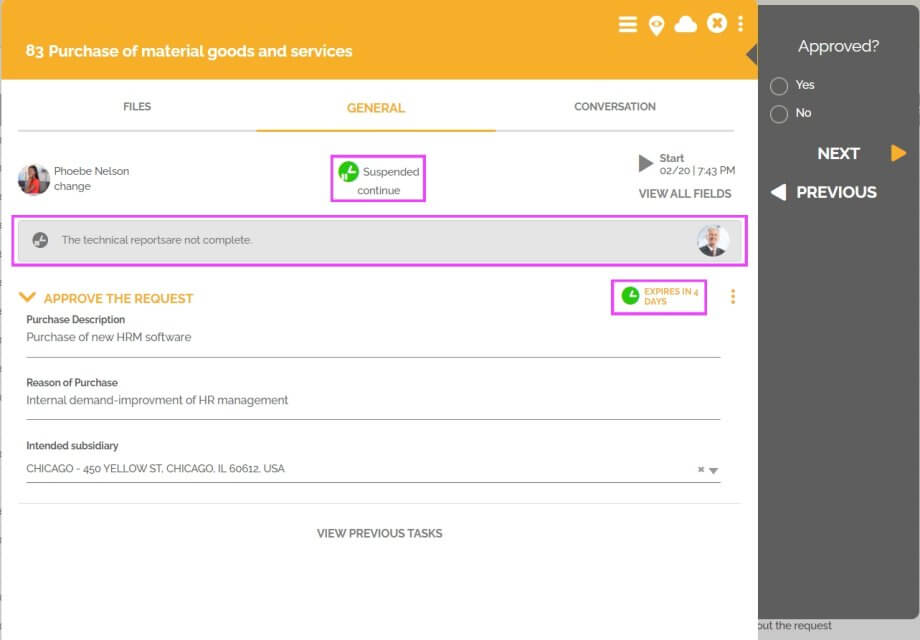Click the green Expires In 4 Days badge
Screen dimensions: 920x640
[x=660, y=295]
